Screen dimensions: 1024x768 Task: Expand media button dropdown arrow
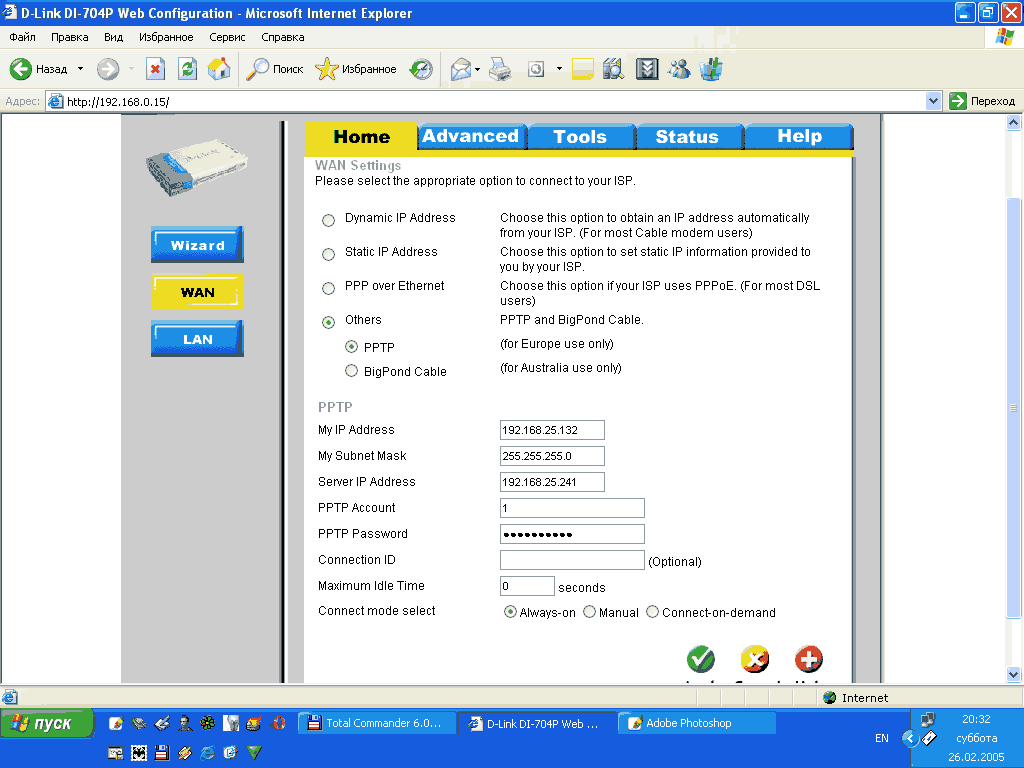tap(559, 69)
